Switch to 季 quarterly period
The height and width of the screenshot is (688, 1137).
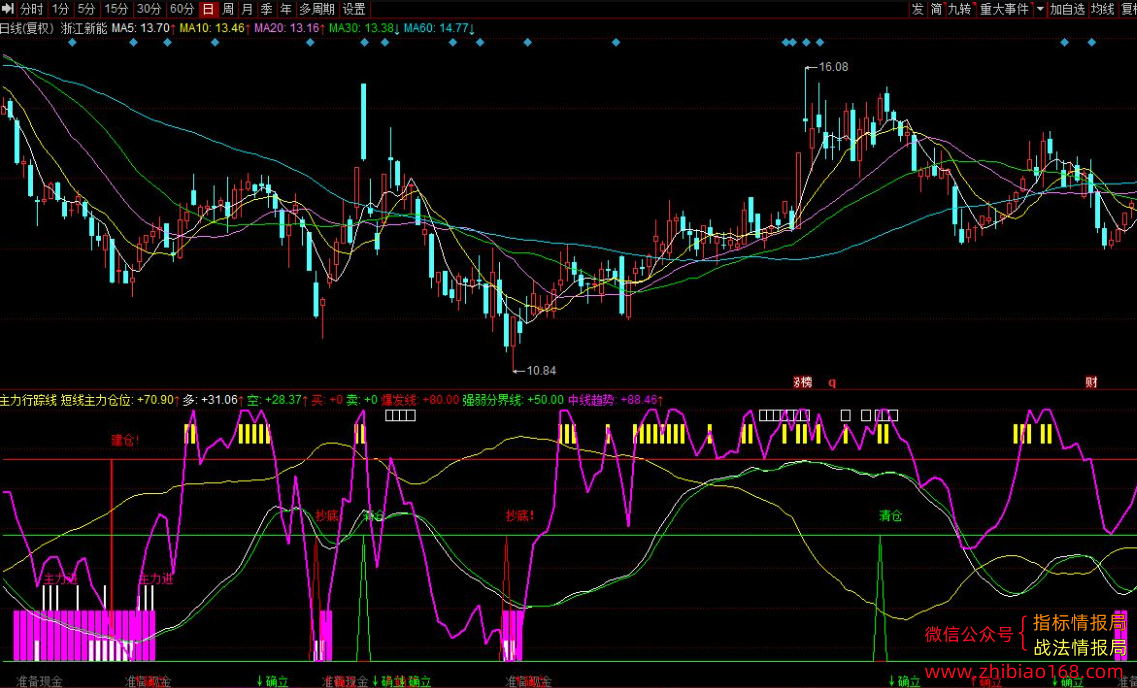[267, 9]
